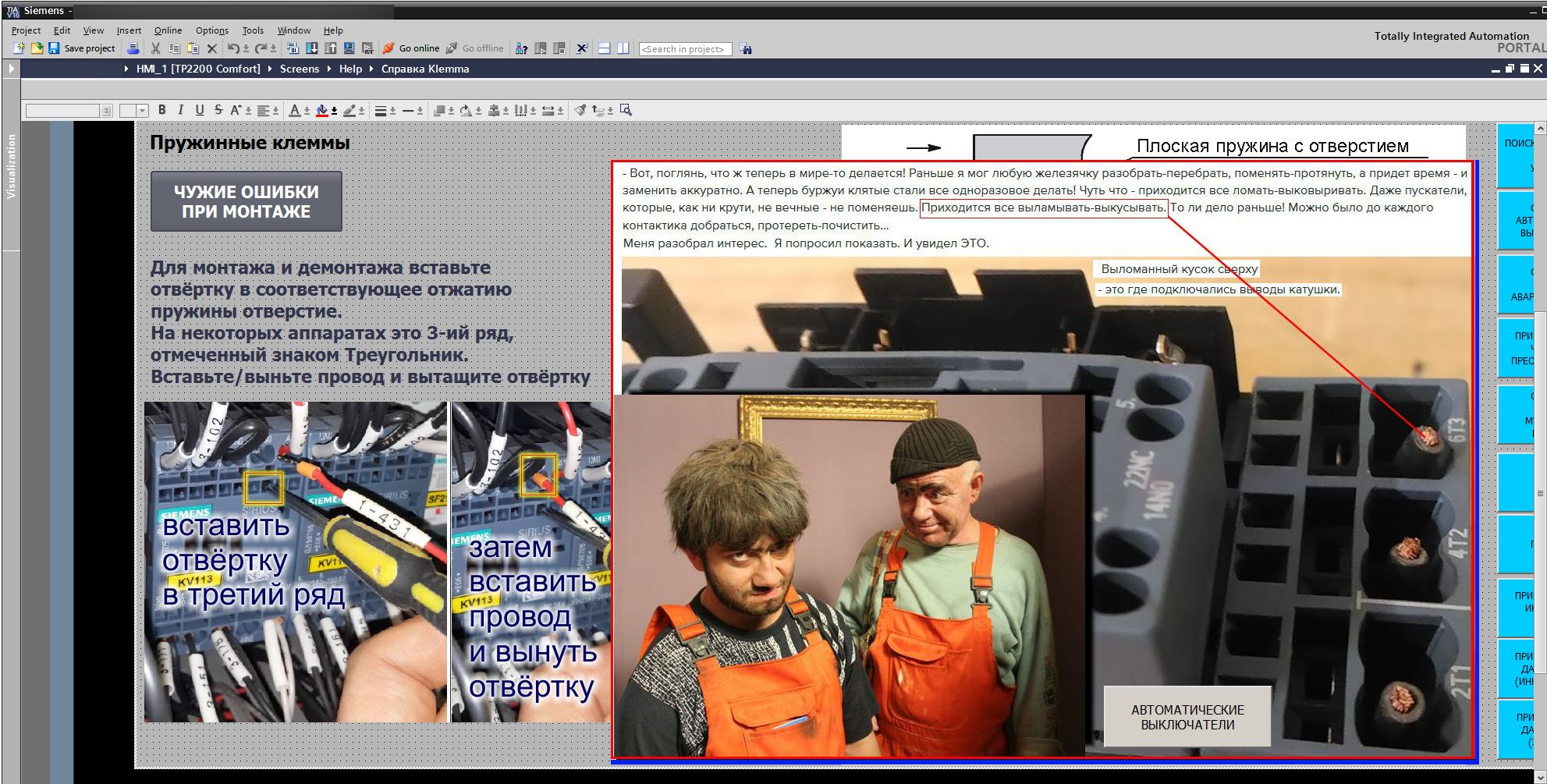Screen dimensions: 1547x784
Task: Open the Project menu
Action: pyautogui.click(x=26, y=30)
